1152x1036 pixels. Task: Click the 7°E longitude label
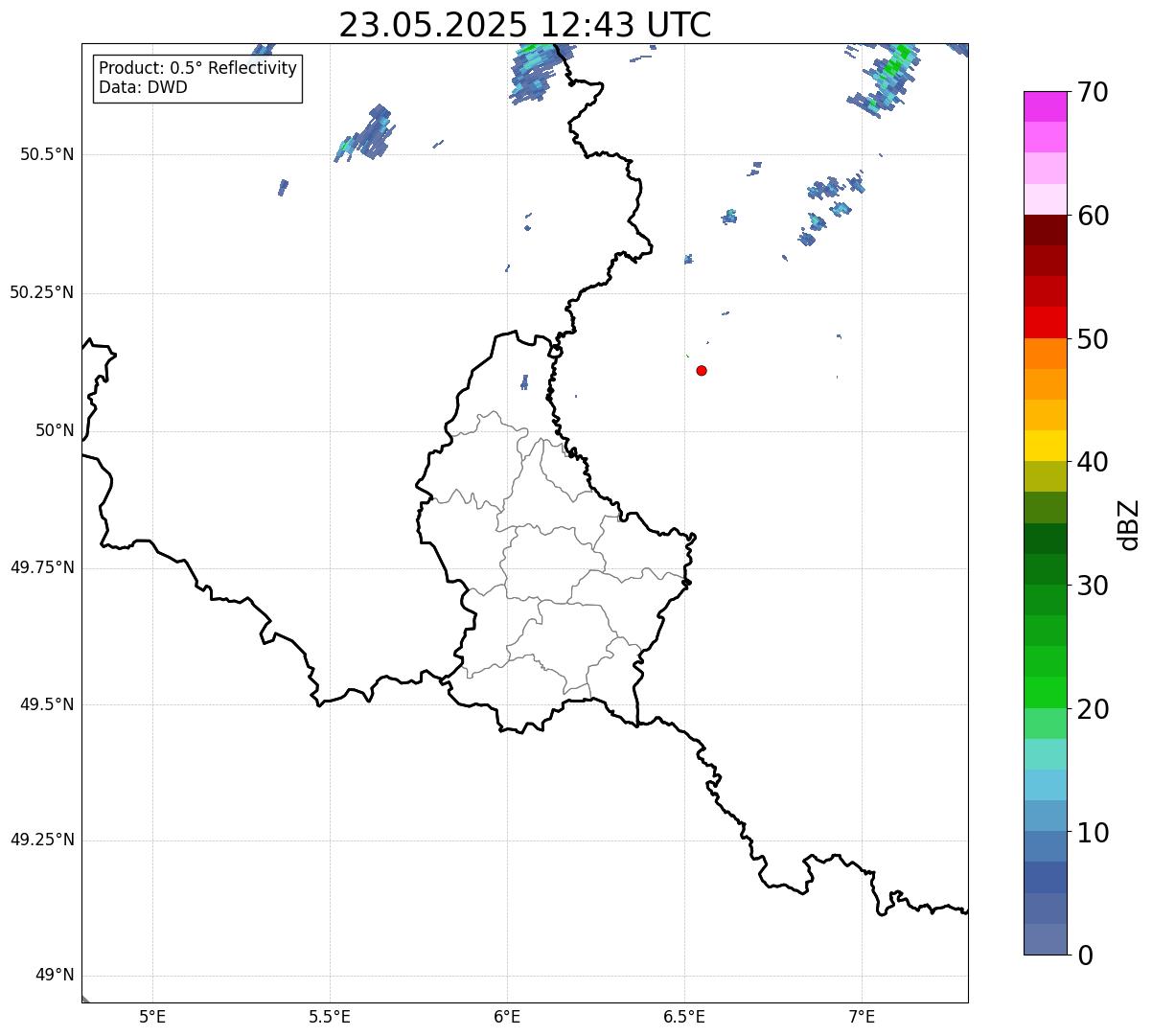[862, 1016]
